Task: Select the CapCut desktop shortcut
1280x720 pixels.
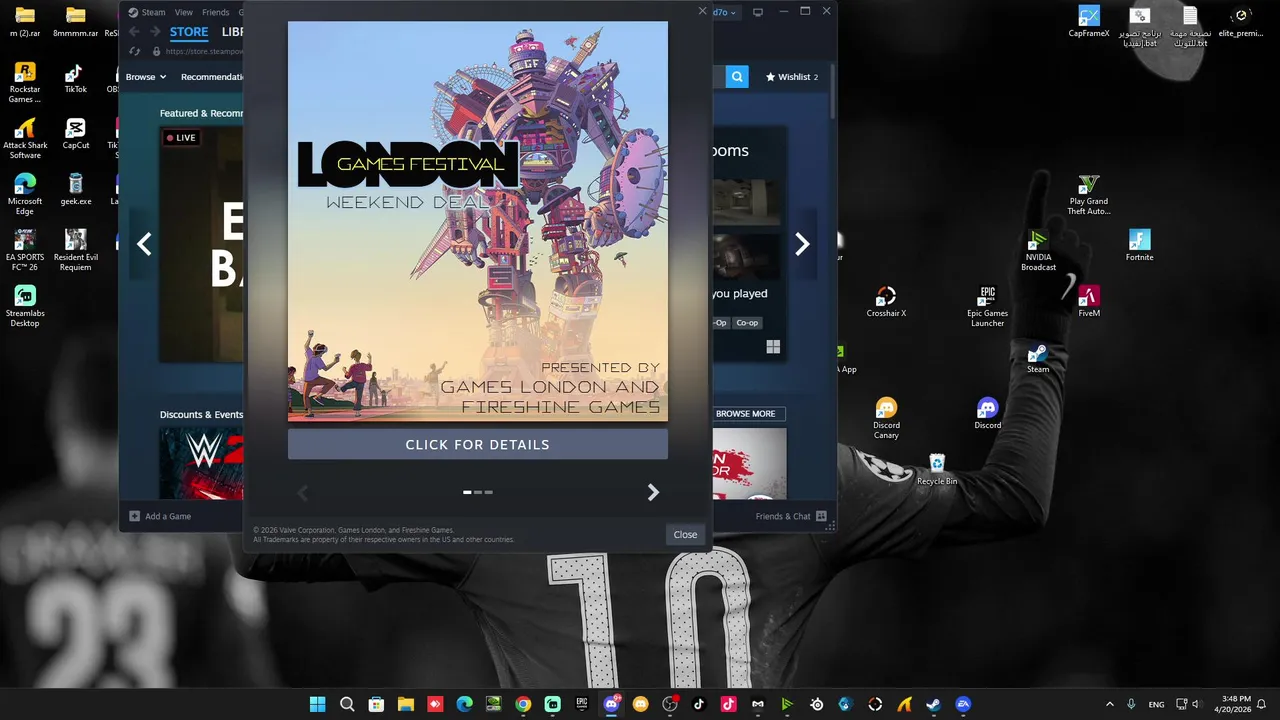Action: tap(75, 134)
